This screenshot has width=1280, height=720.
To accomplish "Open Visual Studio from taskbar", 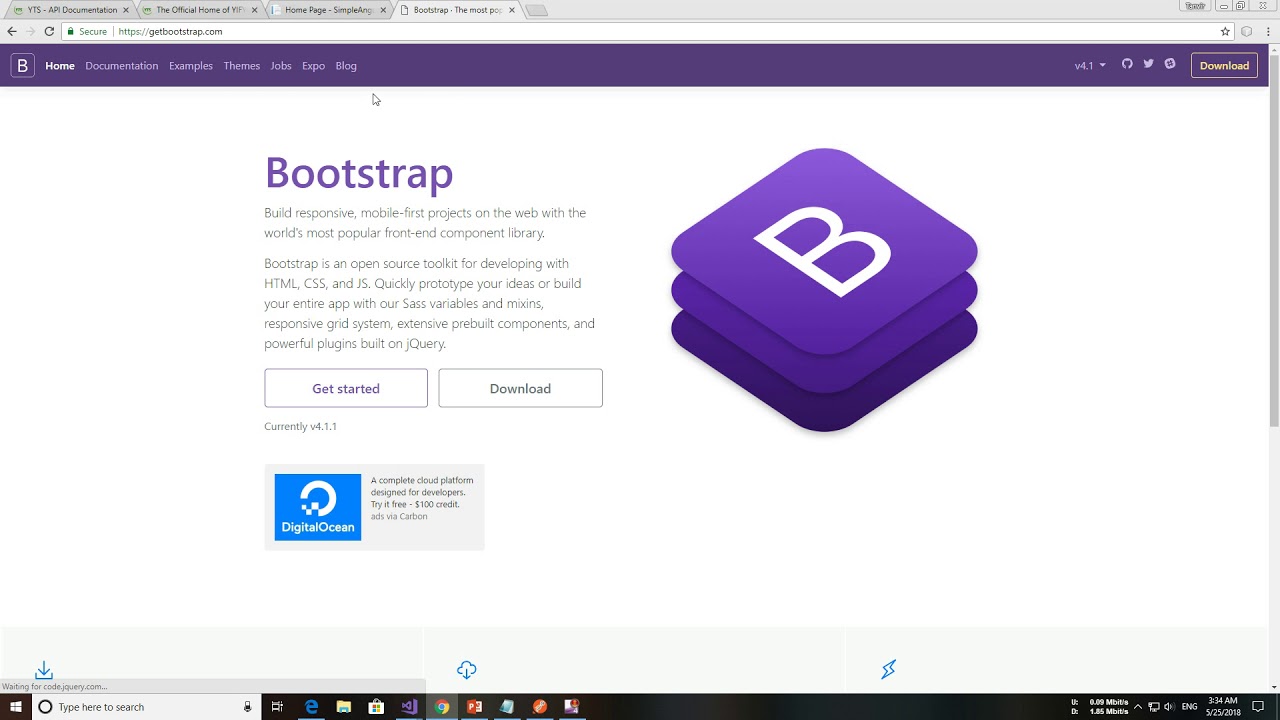I will click(x=409, y=707).
